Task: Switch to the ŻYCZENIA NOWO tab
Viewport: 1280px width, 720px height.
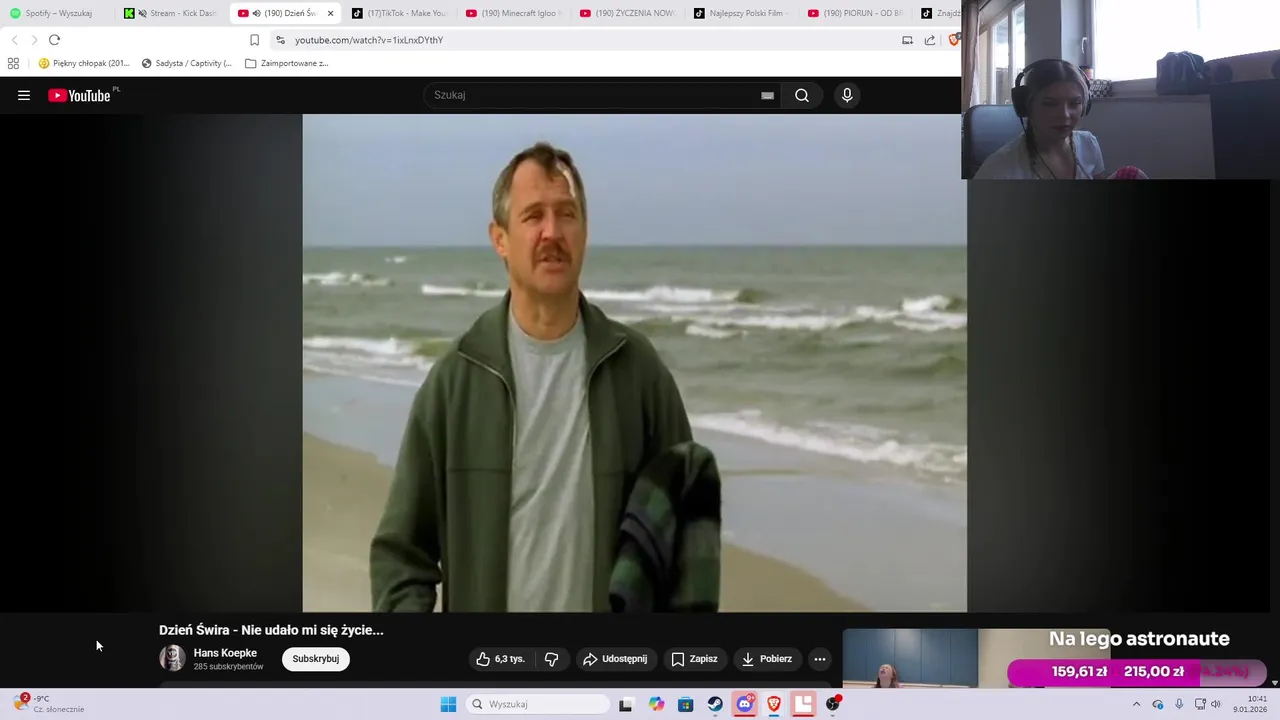Action: click(628, 13)
